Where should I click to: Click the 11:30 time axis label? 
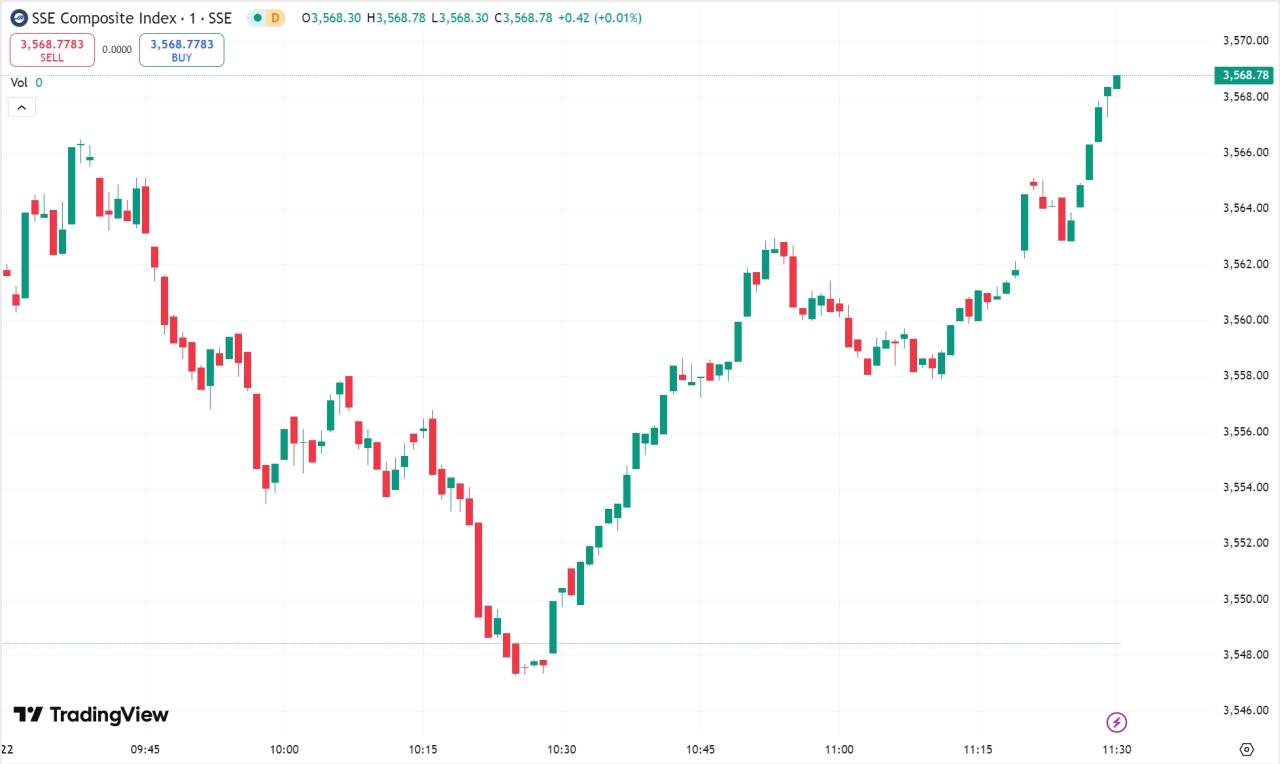tap(1117, 749)
